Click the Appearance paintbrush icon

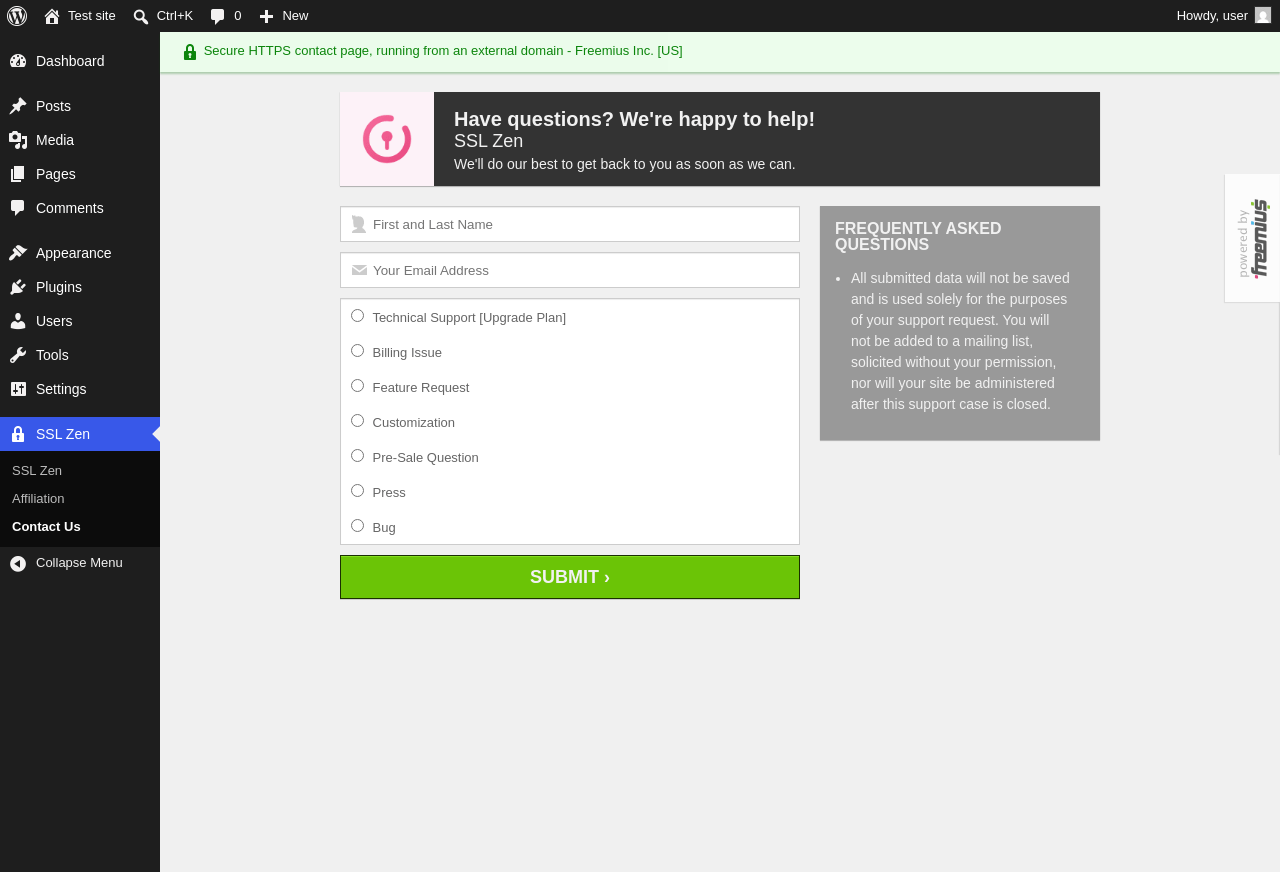(x=18, y=253)
